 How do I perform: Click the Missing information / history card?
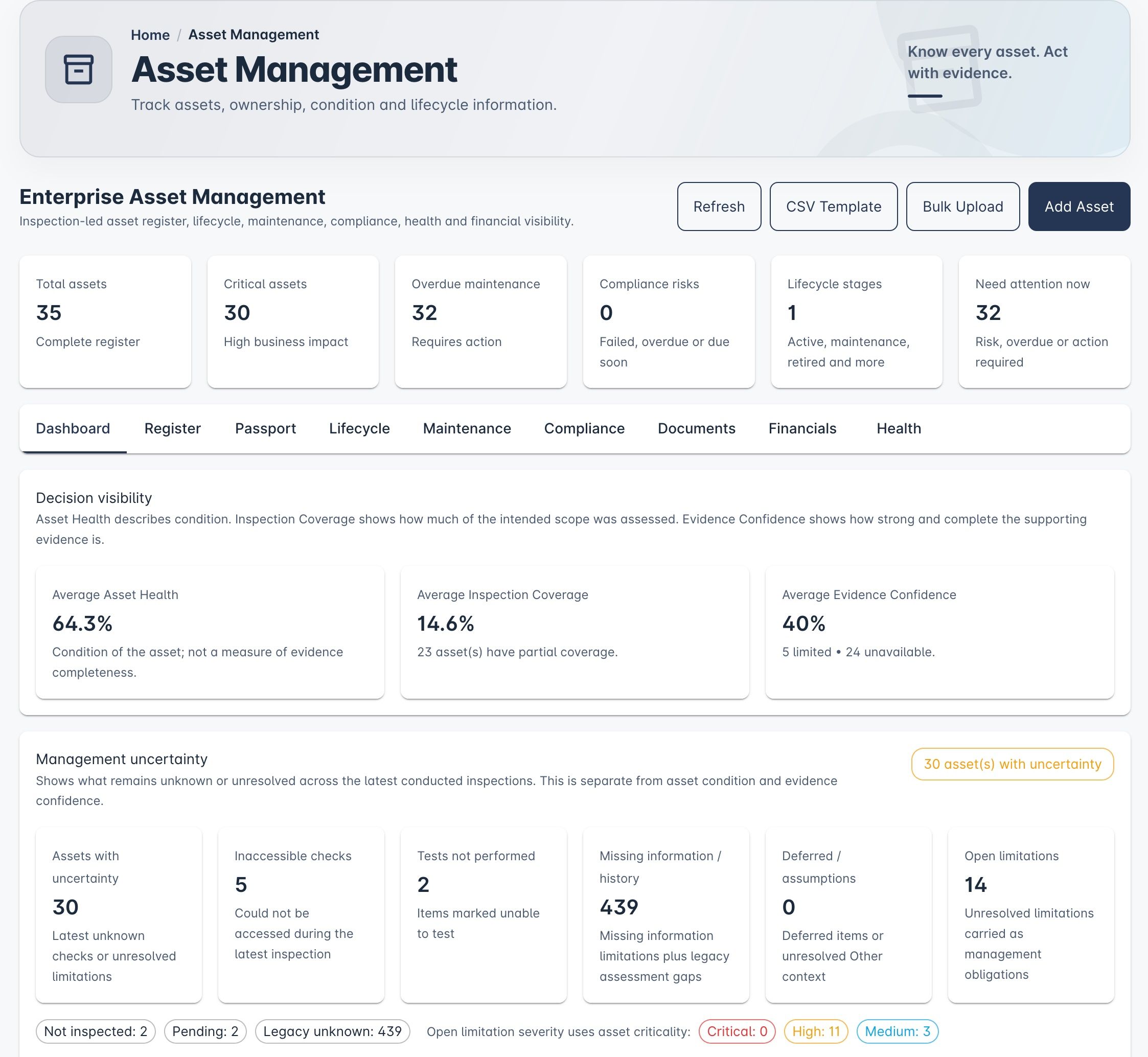(x=667, y=915)
